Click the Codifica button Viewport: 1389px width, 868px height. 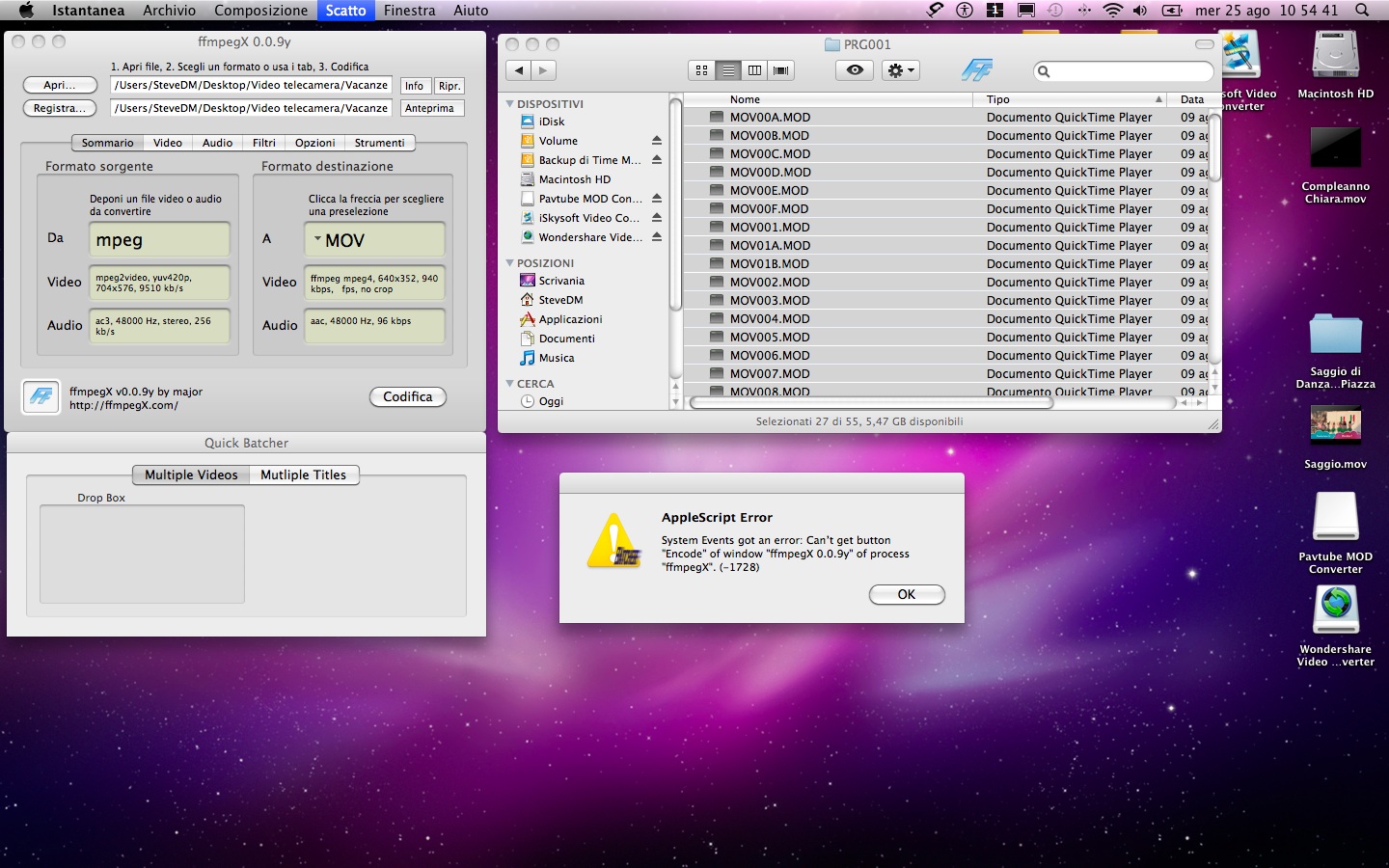(x=408, y=396)
